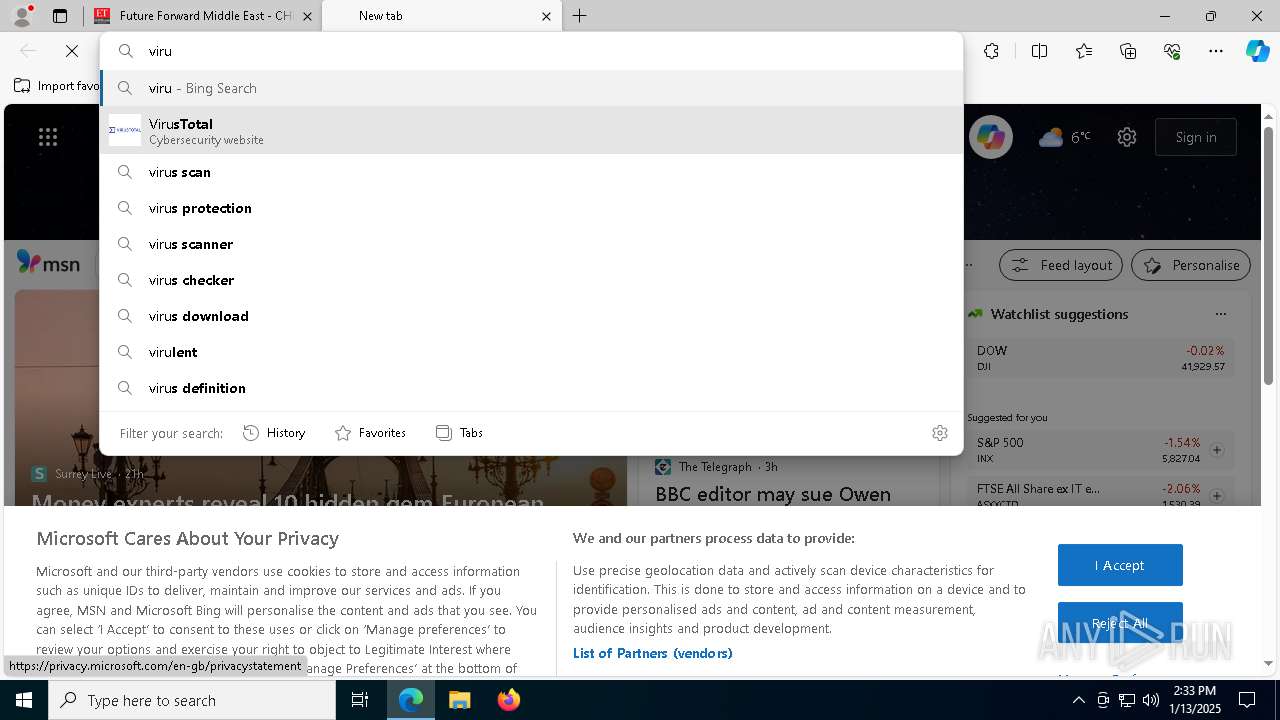The image size is (1280, 720).
Task: Toggle Split screen view
Action: click(x=1039, y=51)
